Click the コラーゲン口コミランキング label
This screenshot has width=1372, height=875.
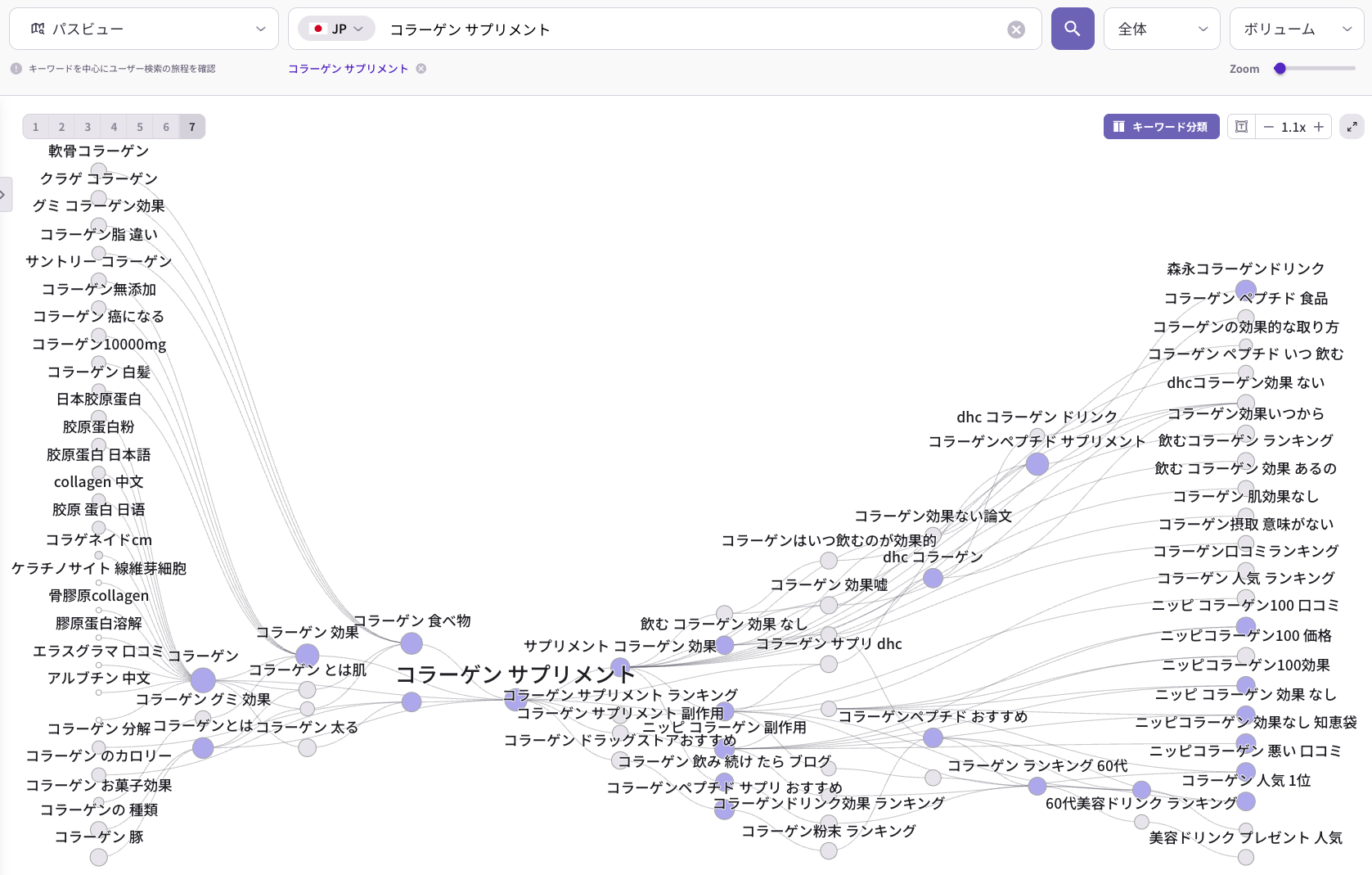1246,551
